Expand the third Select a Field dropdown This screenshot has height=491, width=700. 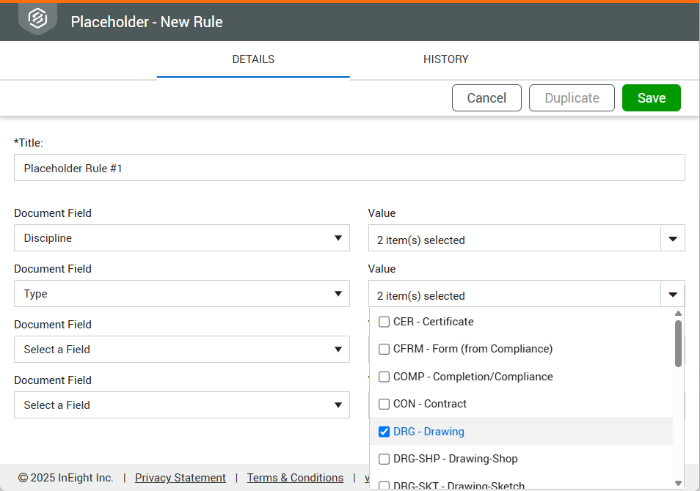coord(181,350)
